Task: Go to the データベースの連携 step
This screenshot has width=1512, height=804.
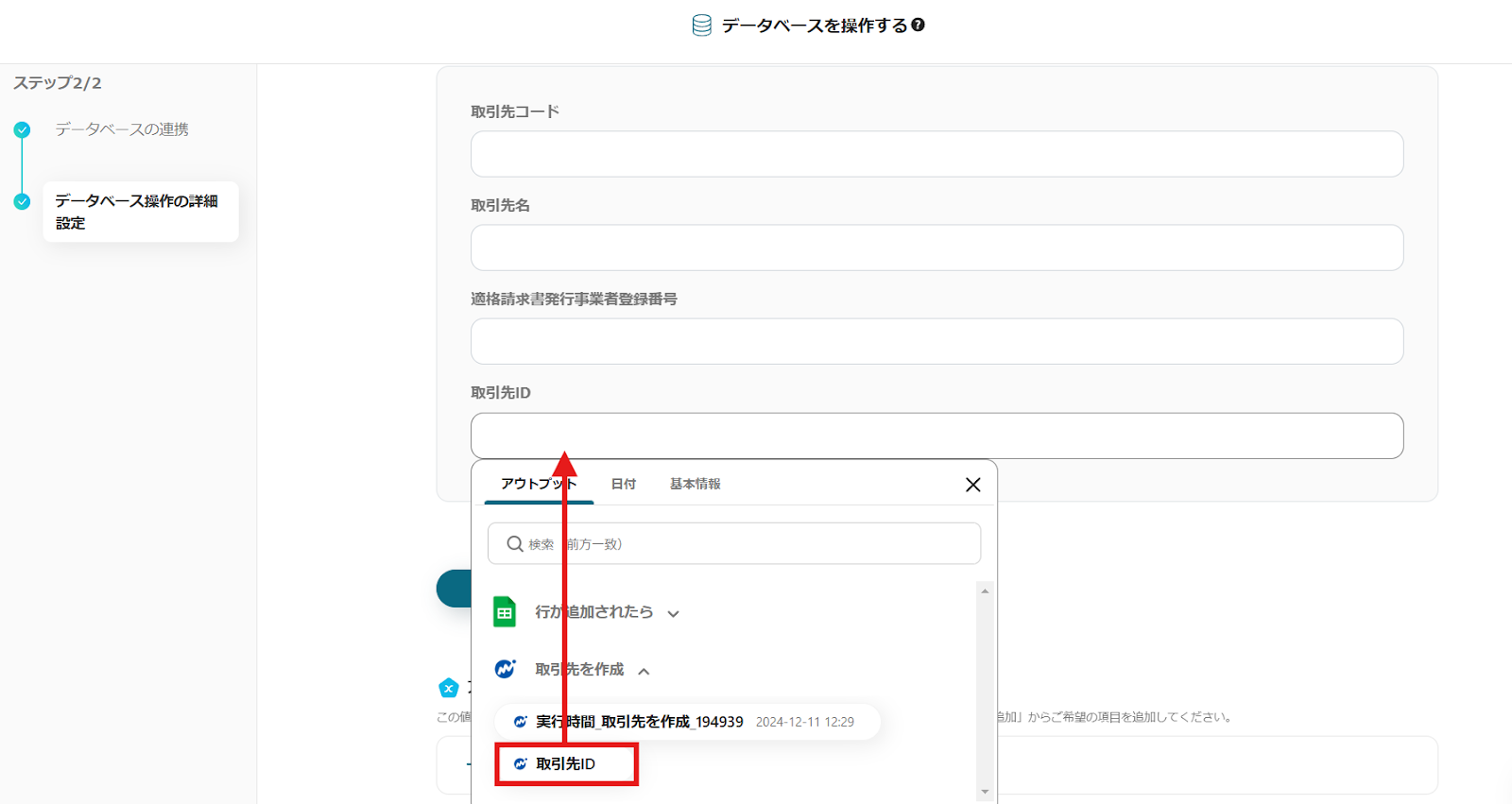Action: 121,129
